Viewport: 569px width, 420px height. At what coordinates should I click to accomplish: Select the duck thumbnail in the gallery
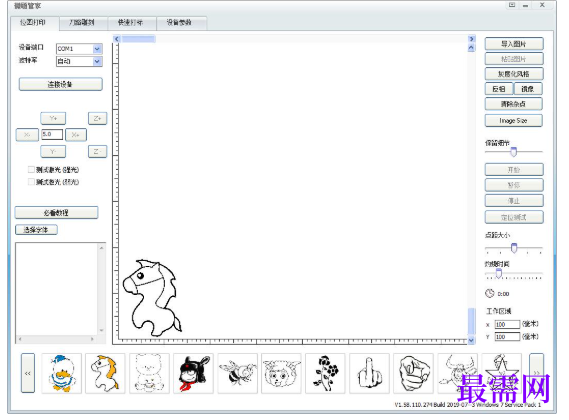pos(62,373)
